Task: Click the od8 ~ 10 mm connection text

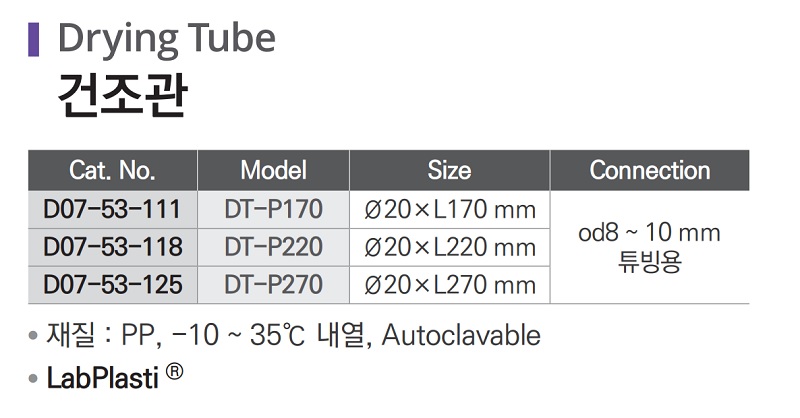Action: tap(649, 234)
